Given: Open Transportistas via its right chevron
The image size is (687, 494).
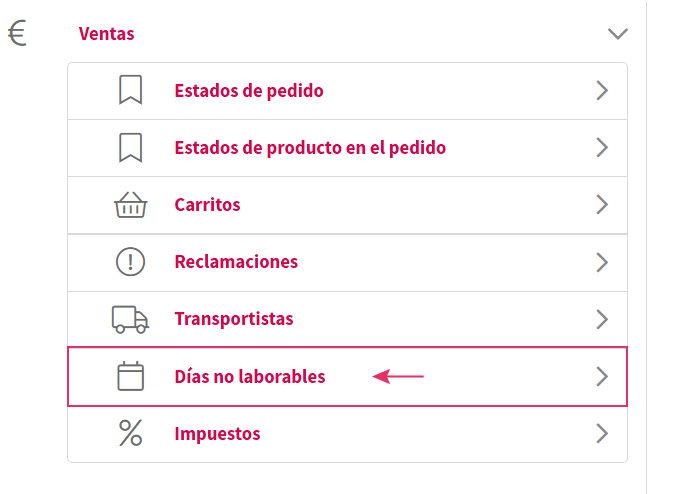Looking at the screenshot, I should pyautogui.click(x=602, y=319).
